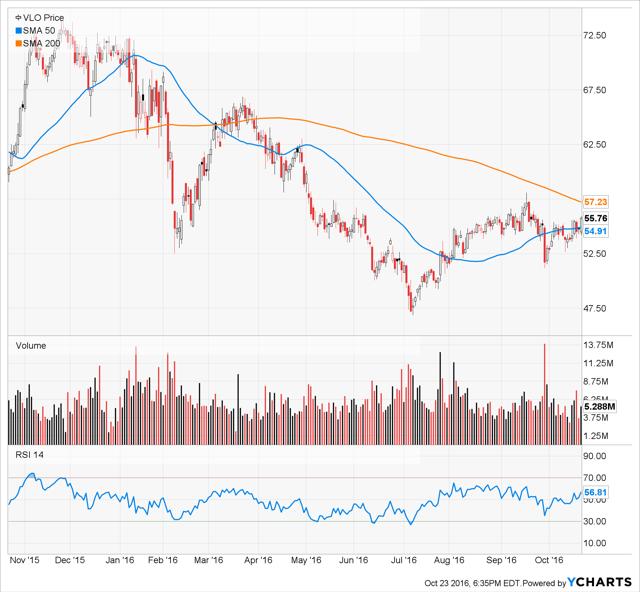Click the 10.00 RSI axis label
The height and width of the screenshot is (592, 640).
595,543
